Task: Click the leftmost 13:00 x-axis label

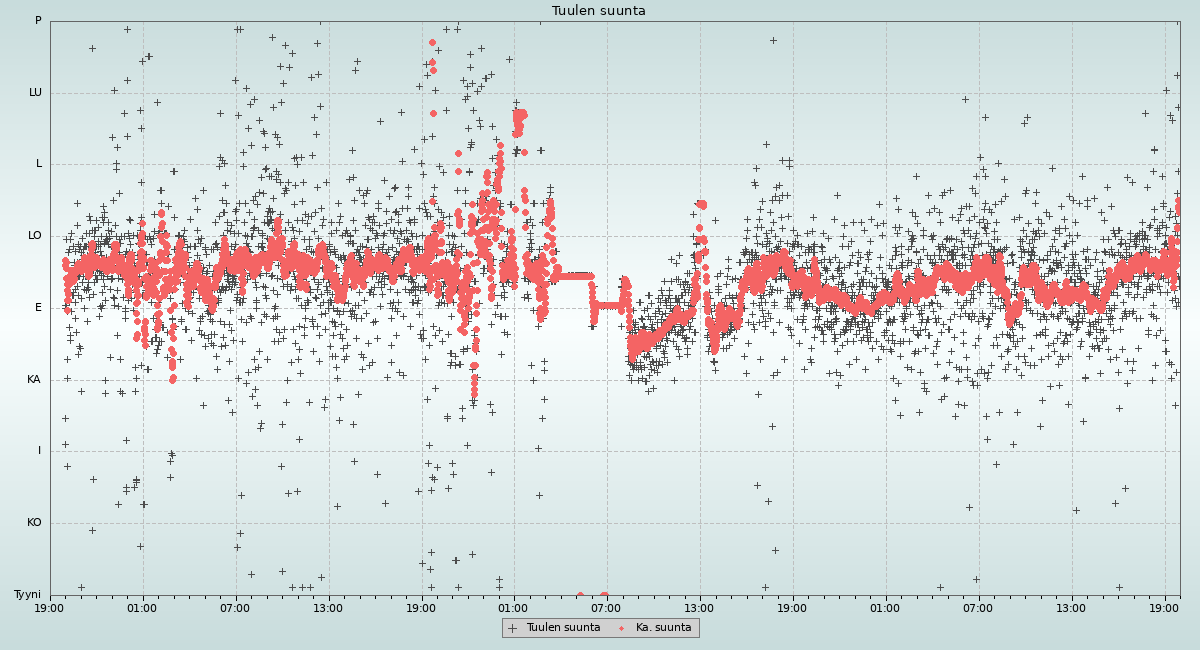Action: (328, 607)
